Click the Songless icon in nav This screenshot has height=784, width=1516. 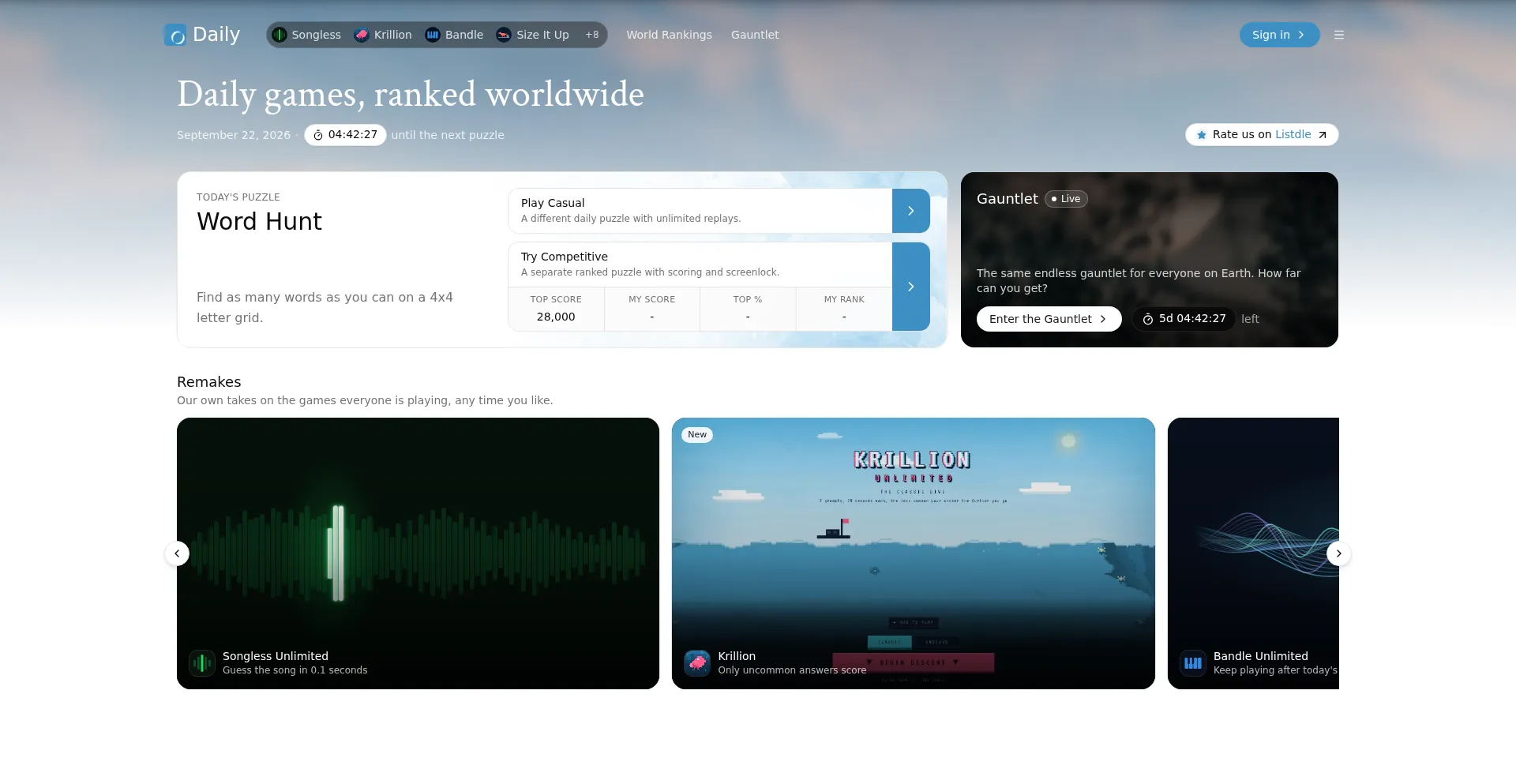click(x=280, y=35)
